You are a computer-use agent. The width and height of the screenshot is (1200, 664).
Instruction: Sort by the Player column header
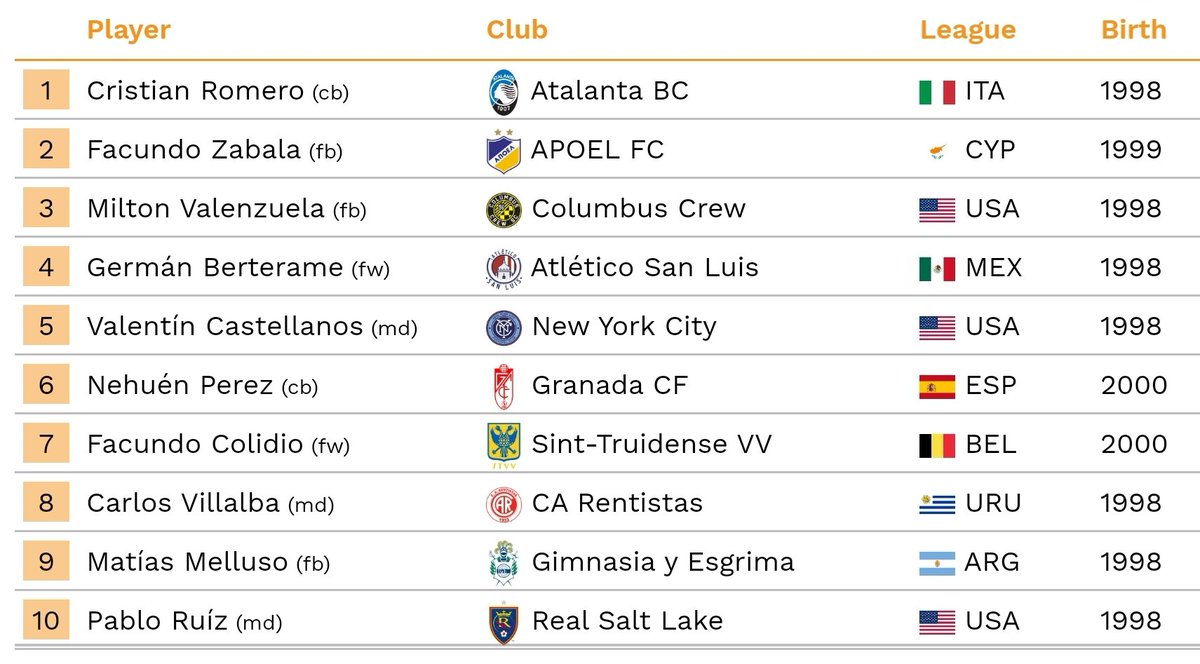129,31
